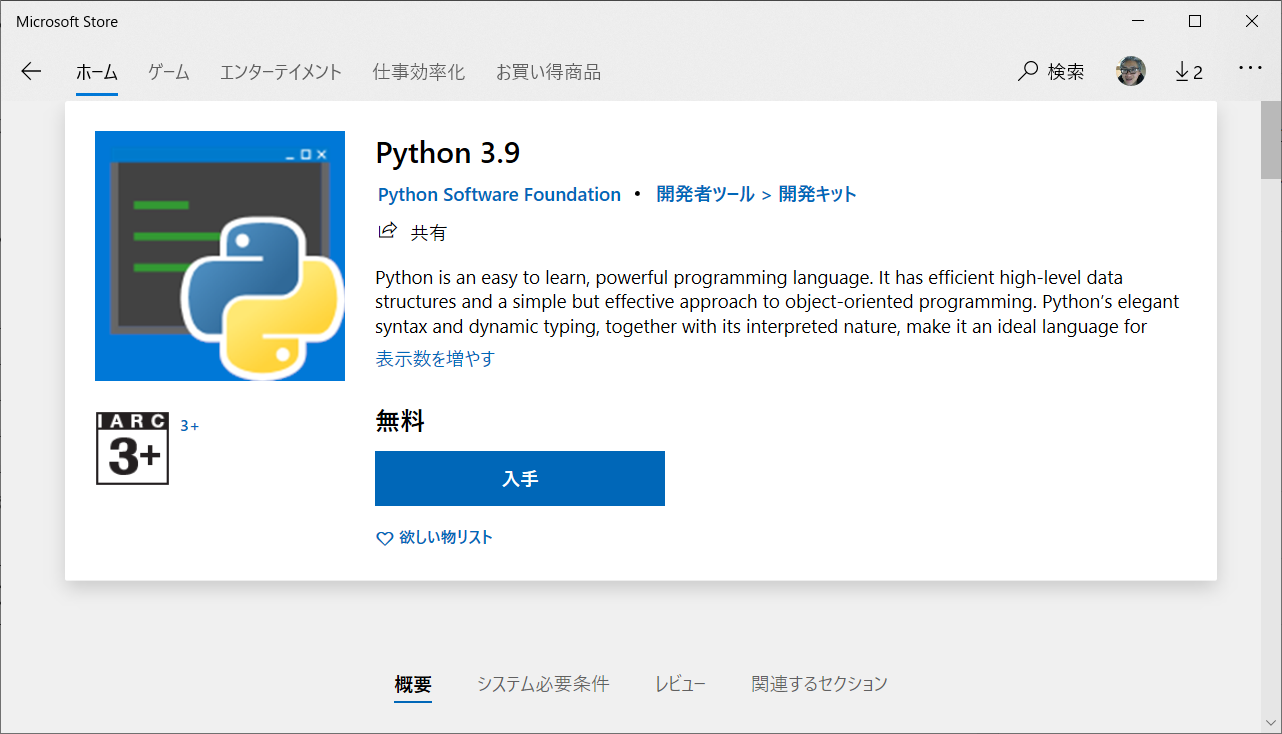Click the 入手 button to get Python
Image resolution: width=1282 pixels, height=734 pixels.
click(520, 479)
